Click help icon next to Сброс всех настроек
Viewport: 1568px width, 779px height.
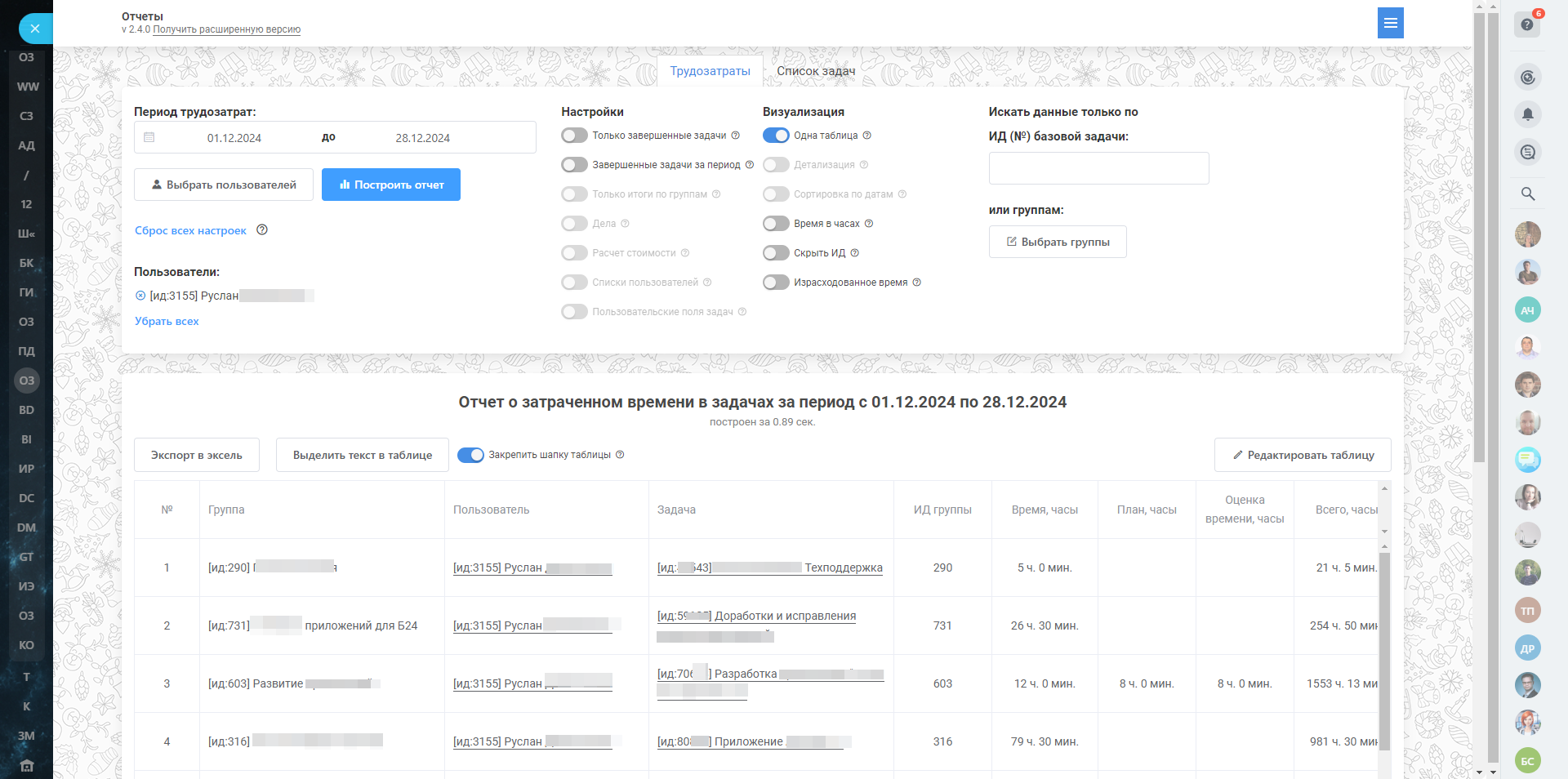click(x=262, y=230)
